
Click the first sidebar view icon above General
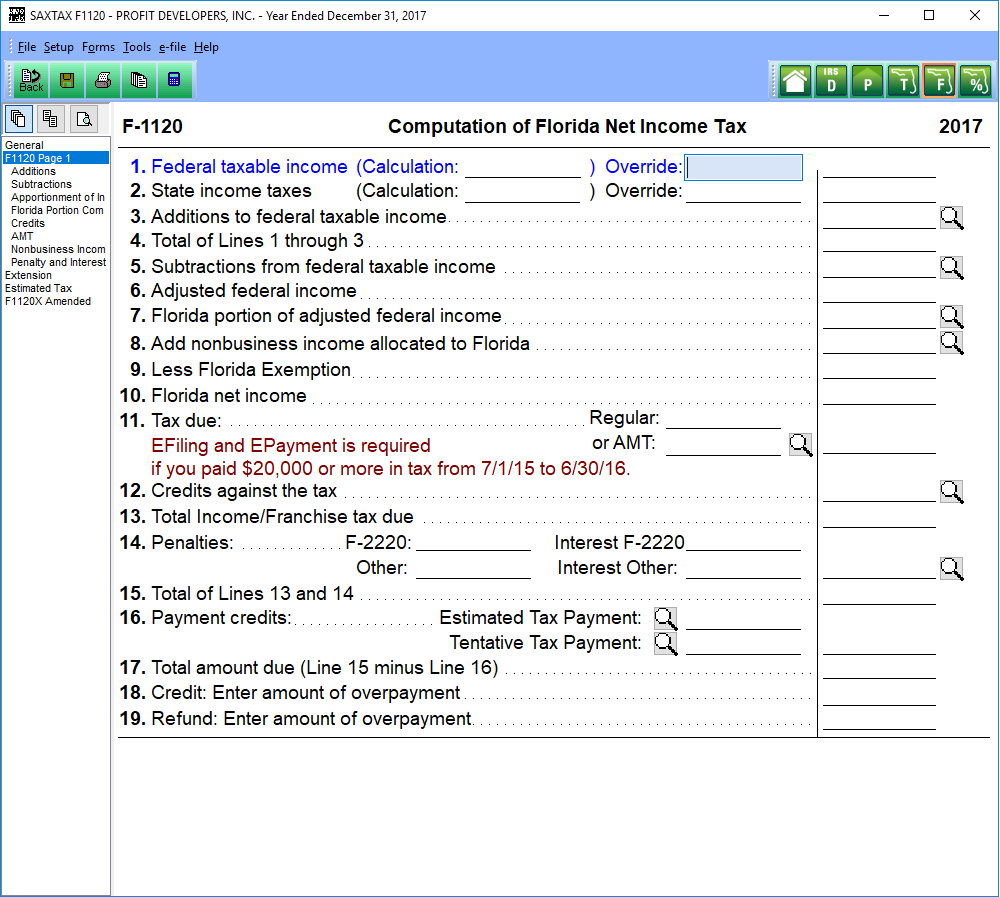18,119
